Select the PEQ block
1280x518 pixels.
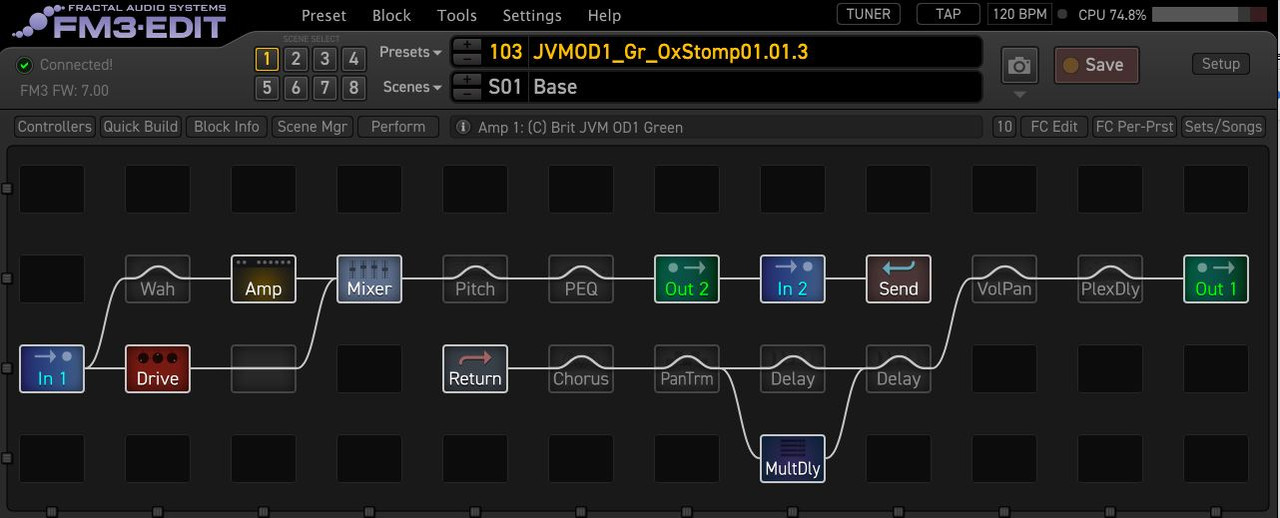(581, 279)
